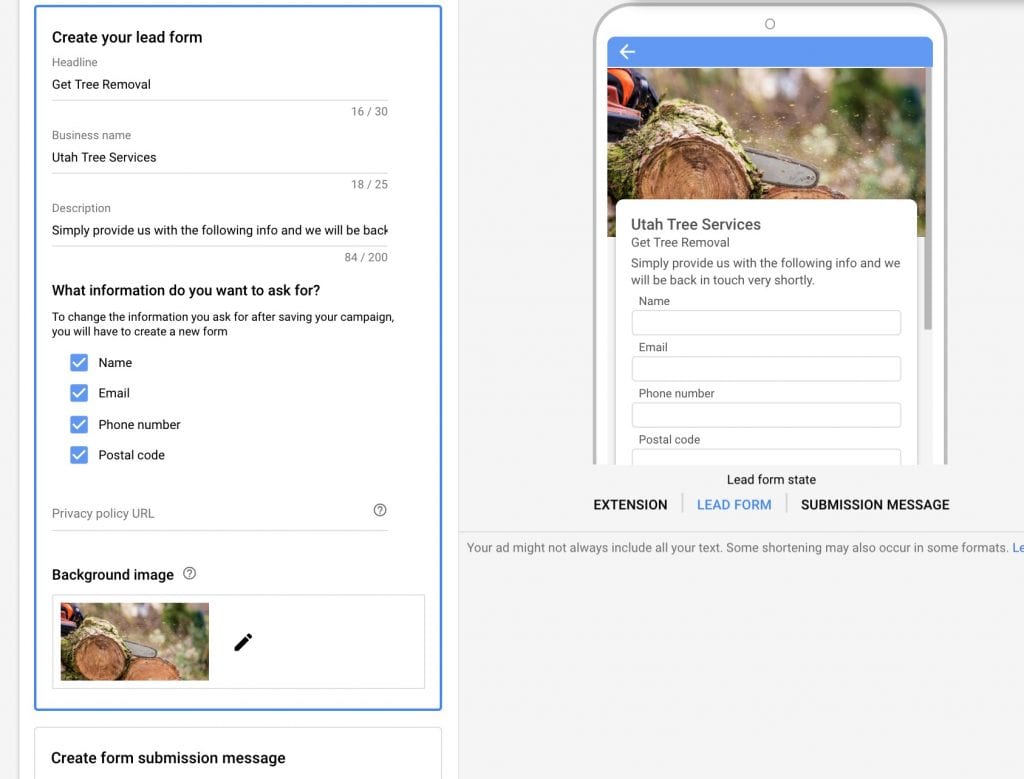Viewport: 1024px width, 779px height.
Task: Edit the Business name field
Action: 219,157
